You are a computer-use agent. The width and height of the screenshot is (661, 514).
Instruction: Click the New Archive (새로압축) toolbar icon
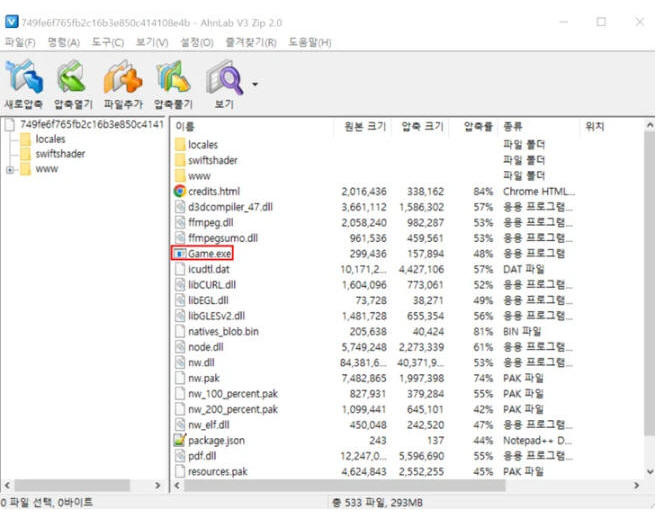24,77
